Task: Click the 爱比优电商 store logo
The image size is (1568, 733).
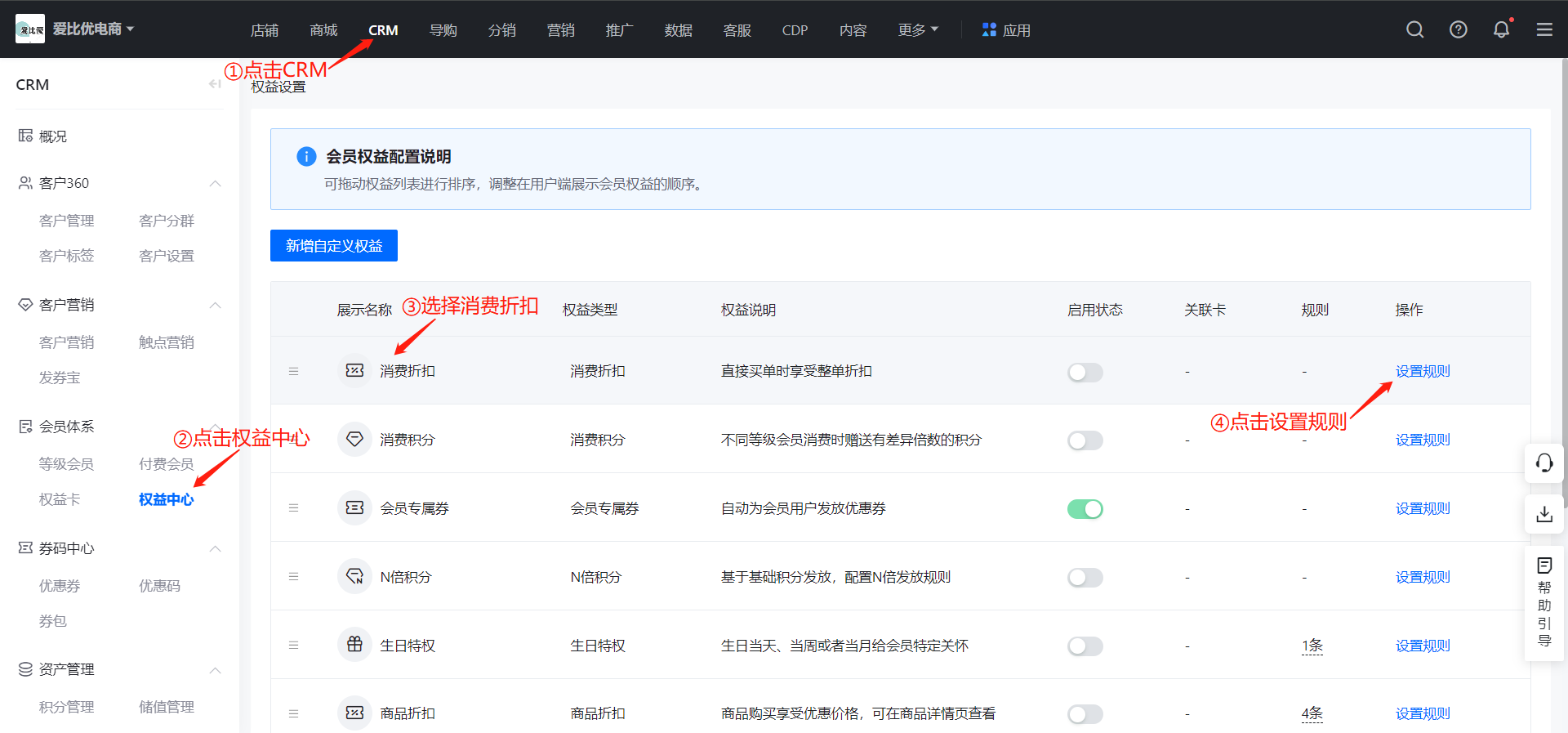Action: pos(30,29)
